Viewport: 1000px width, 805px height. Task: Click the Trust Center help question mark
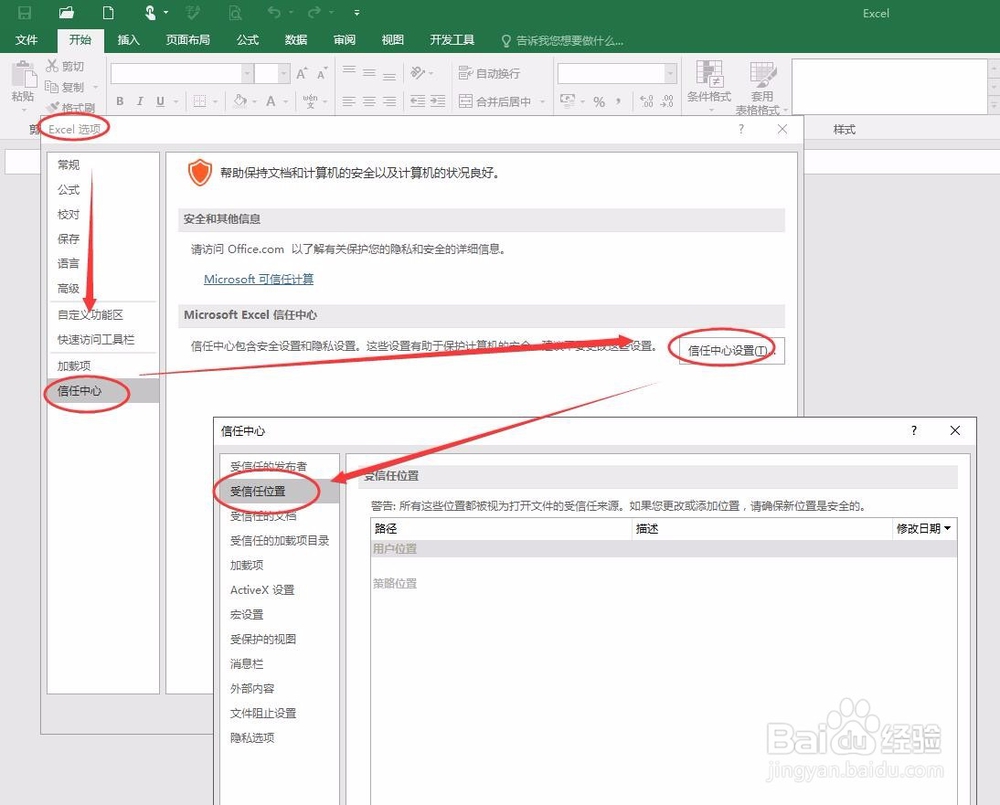click(914, 431)
